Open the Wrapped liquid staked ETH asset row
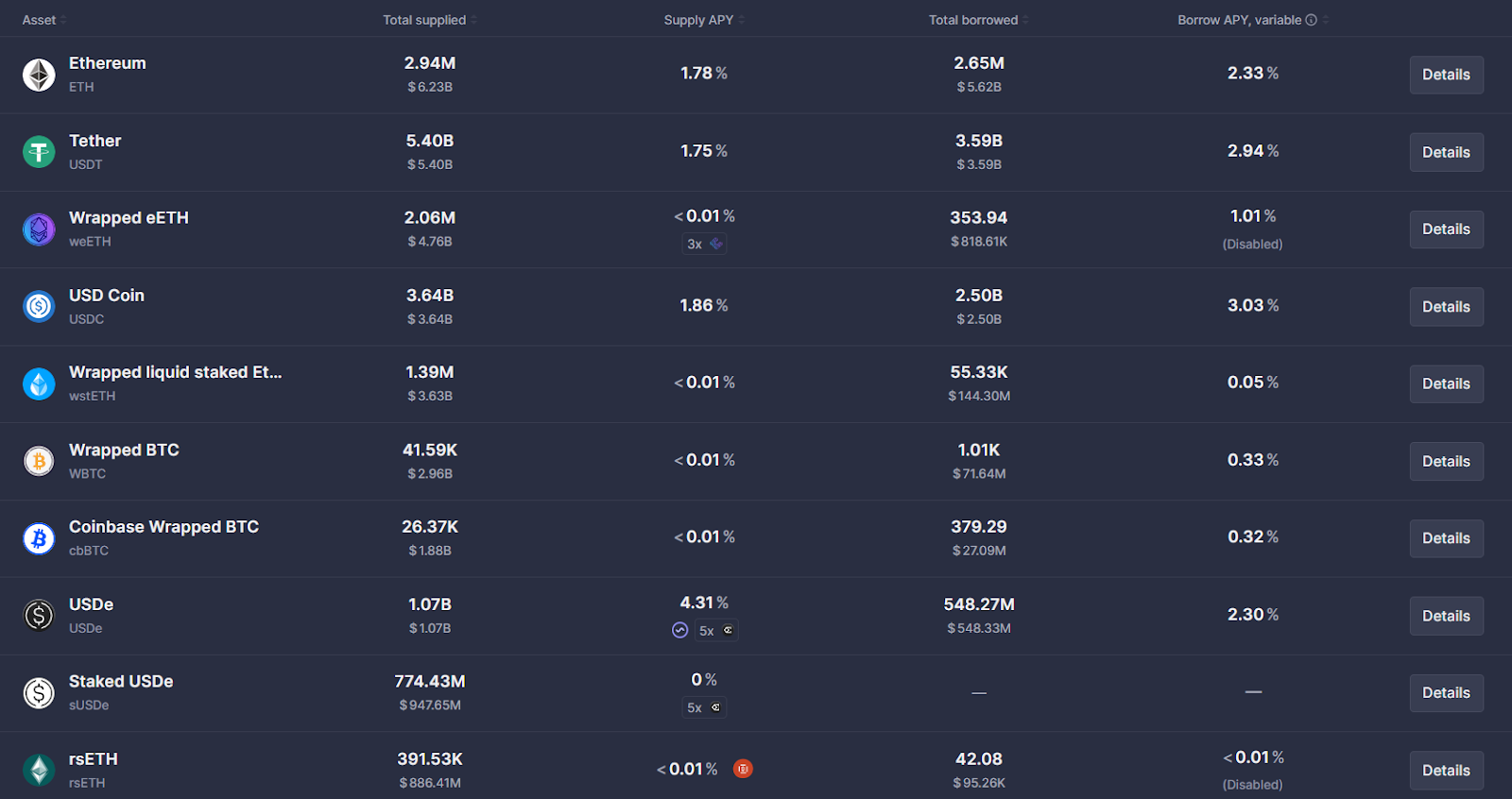The height and width of the screenshot is (799, 1512). click(x=175, y=373)
